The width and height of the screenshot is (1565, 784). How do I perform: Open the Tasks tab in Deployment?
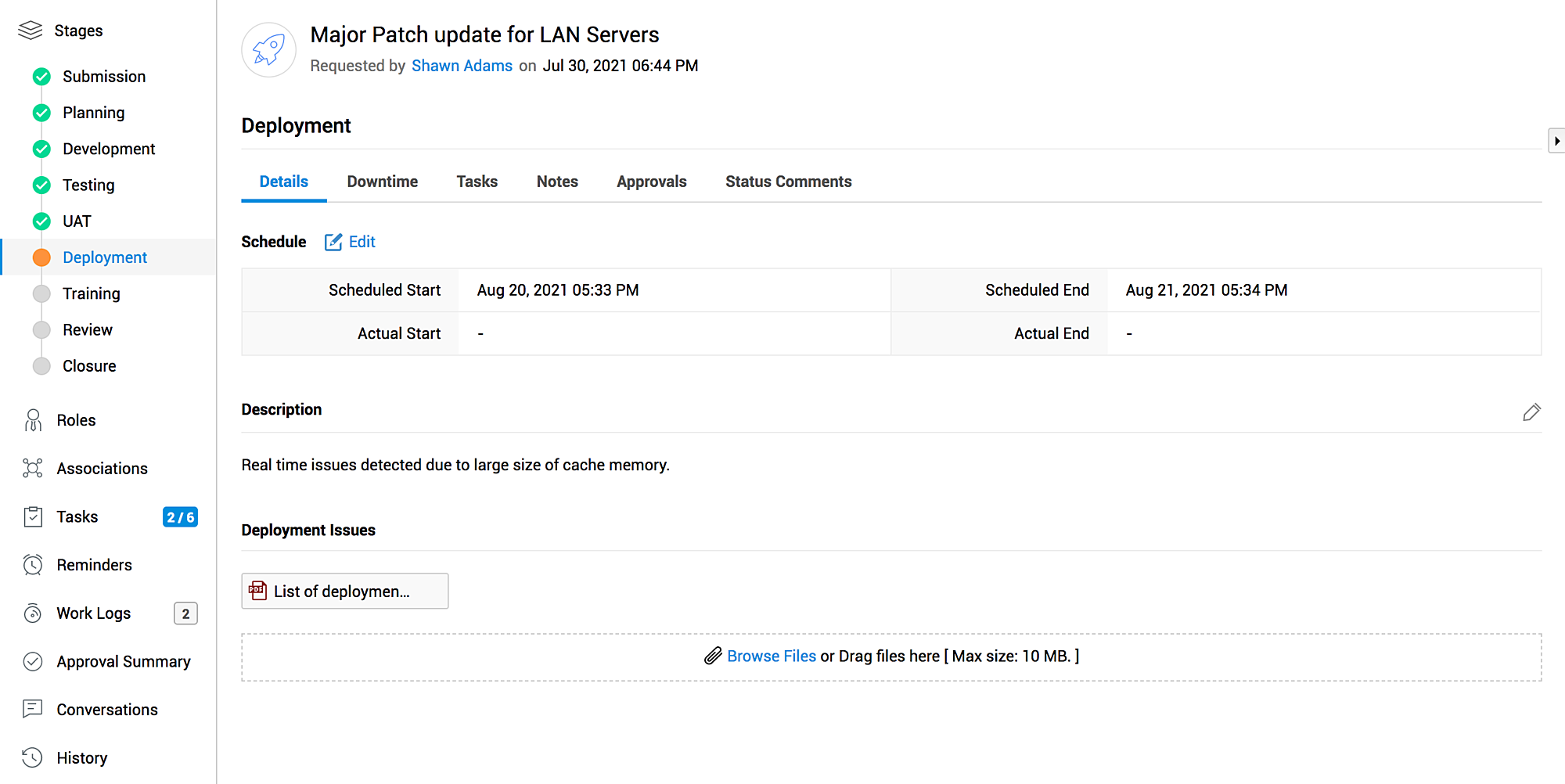[x=477, y=182]
